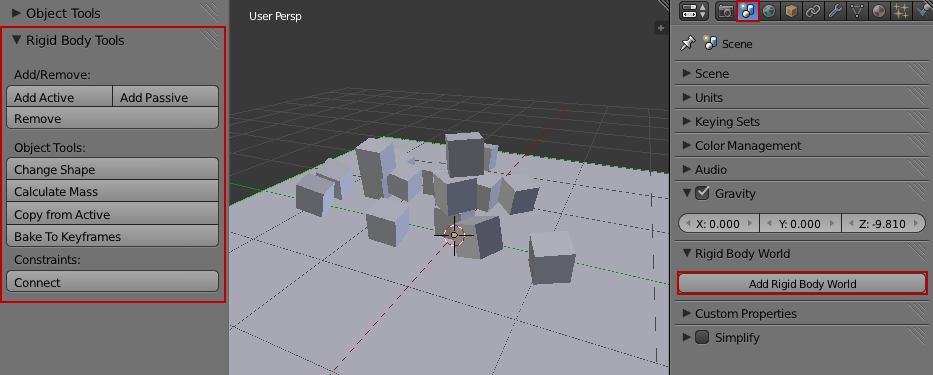This screenshot has width=933, height=375.
Task: Expand the Color Management panel
Action: pyautogui.click(x=687, y=145)
